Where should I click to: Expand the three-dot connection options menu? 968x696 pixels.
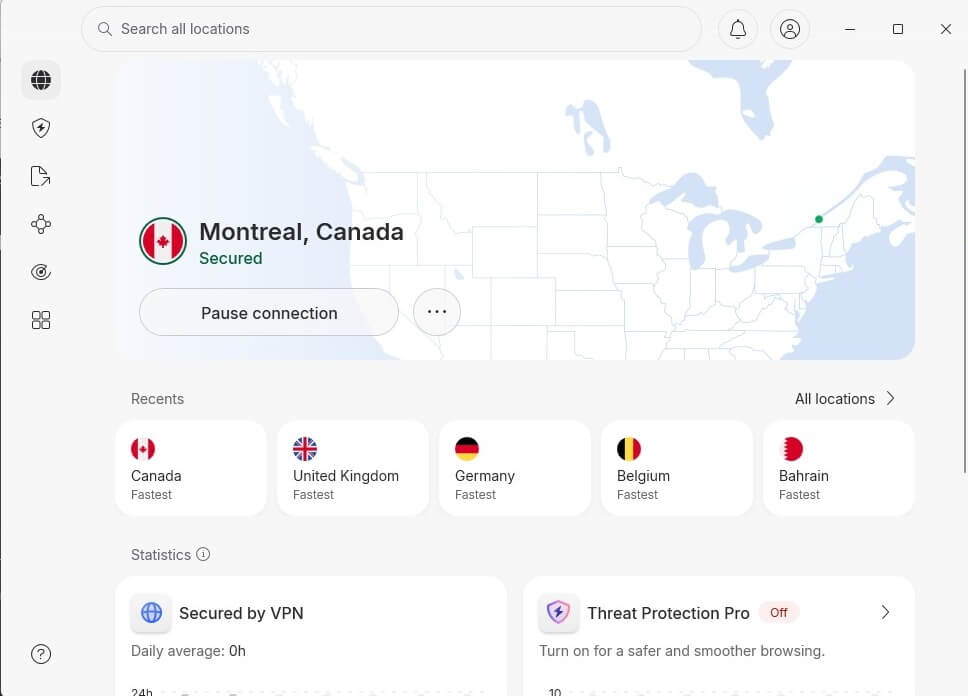pos(436,311)
